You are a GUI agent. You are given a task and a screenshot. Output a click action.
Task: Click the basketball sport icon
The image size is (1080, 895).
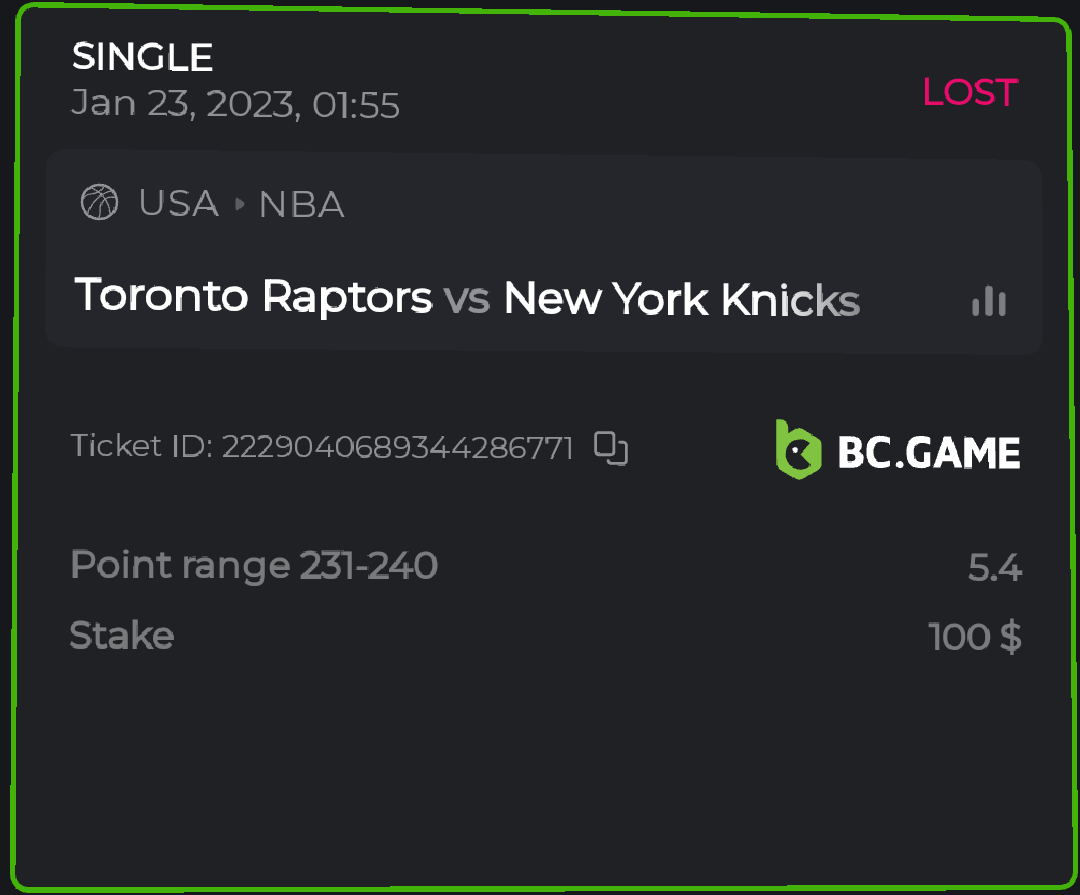click(99, 203)
